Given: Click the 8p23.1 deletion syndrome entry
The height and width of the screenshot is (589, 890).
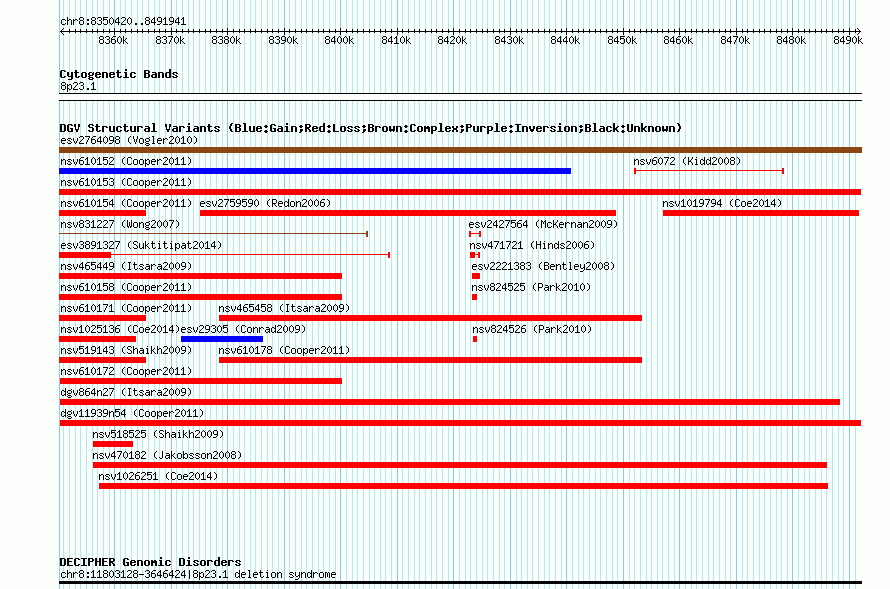Looking at the screenshot, I should tap(198, 574).
